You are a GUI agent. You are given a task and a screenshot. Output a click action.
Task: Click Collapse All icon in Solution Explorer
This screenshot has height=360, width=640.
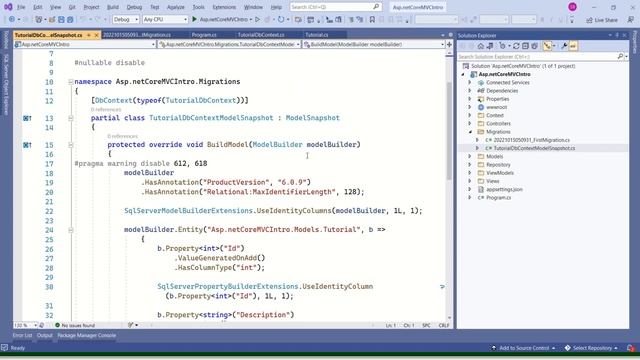[525, 46]
